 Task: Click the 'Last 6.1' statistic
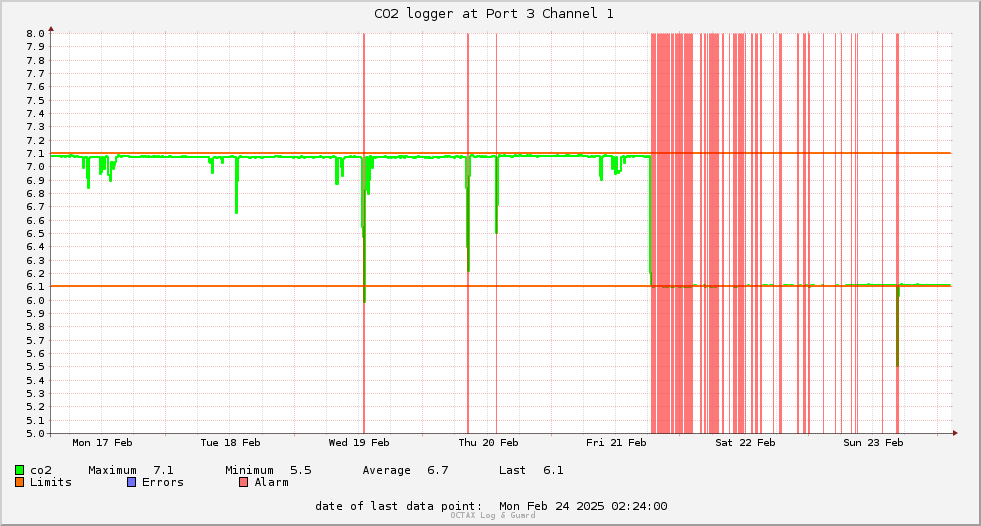point(531,470)
